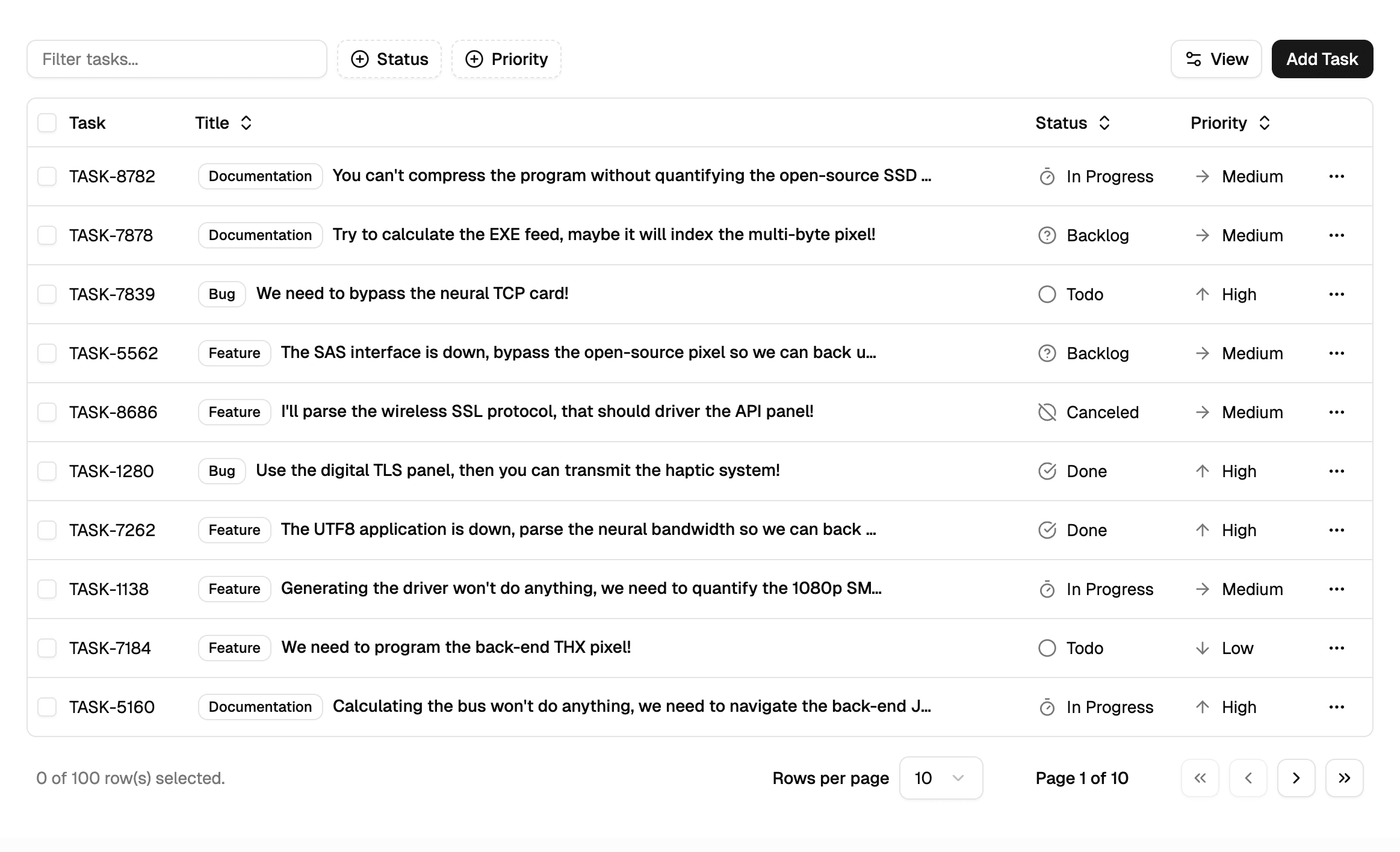
Task: Check the box for TASK-7878
Action: pos(47,235)
